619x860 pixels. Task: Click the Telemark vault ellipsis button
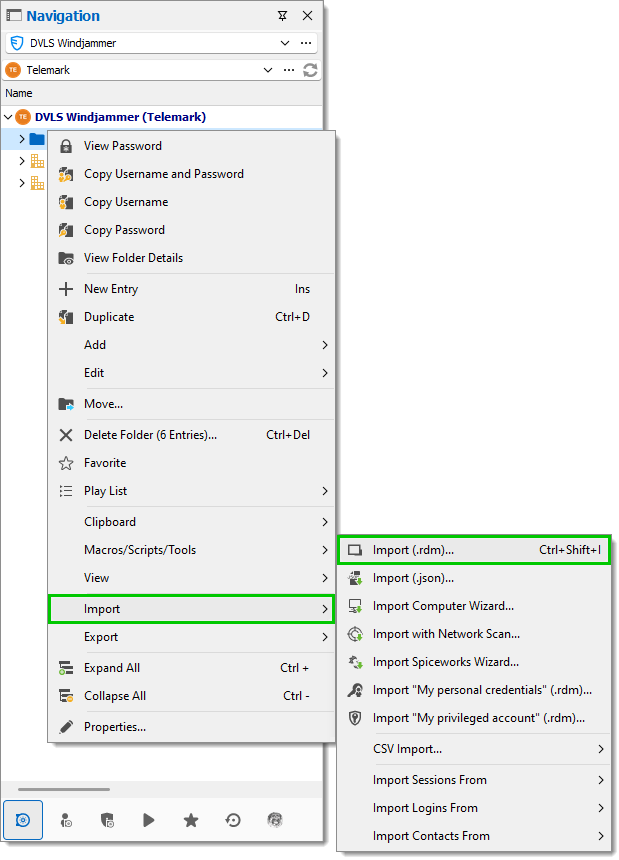click(289, 70)
